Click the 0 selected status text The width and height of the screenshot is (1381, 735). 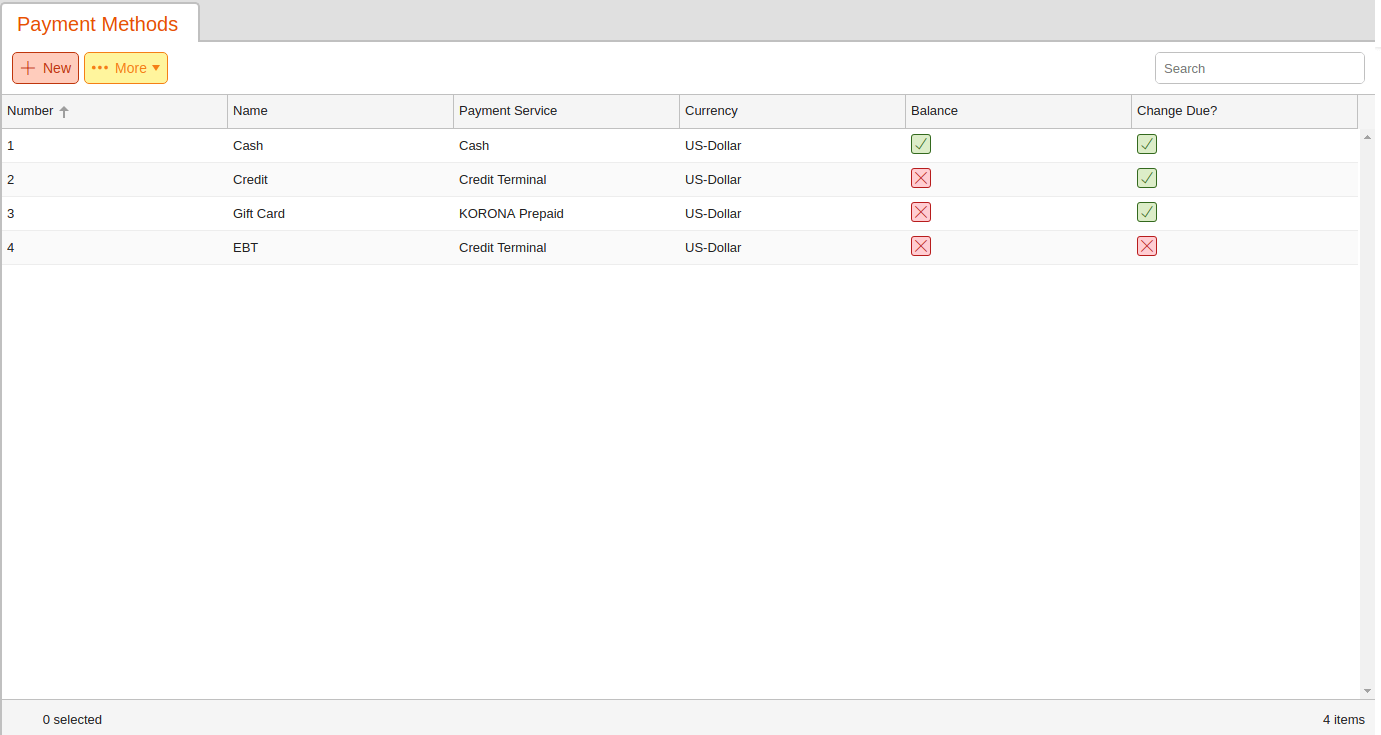(x=72, y=720)
